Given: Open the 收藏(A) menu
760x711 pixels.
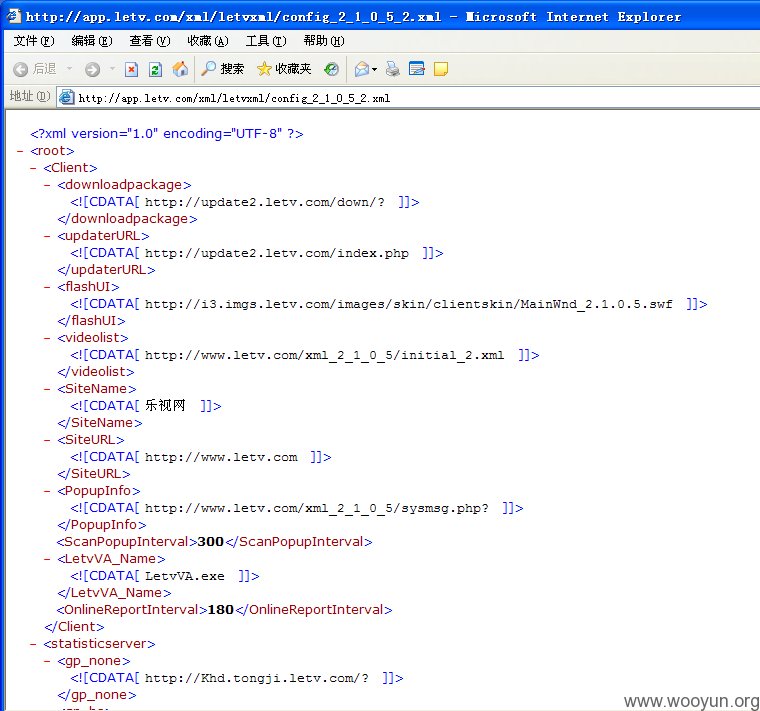Looking at the screenshot, I should (208, 41).
